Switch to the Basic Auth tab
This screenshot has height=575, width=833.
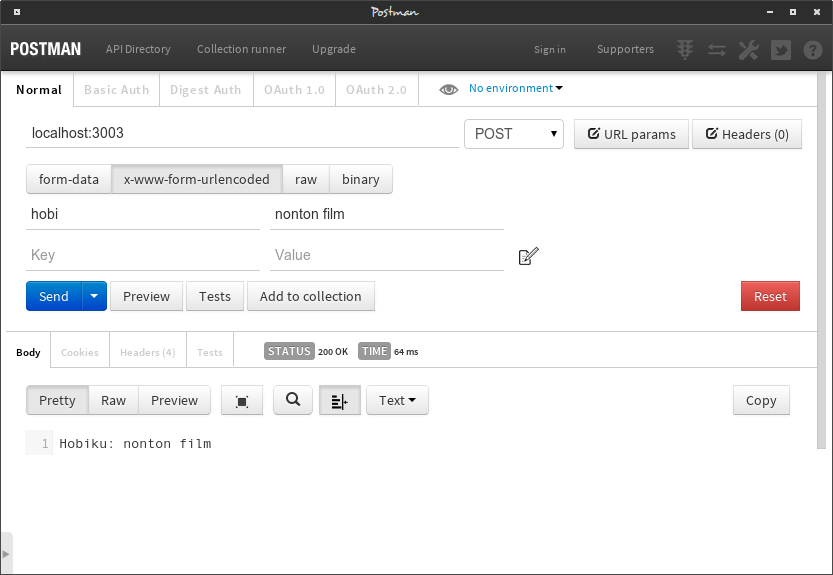(x=116, y=90)
